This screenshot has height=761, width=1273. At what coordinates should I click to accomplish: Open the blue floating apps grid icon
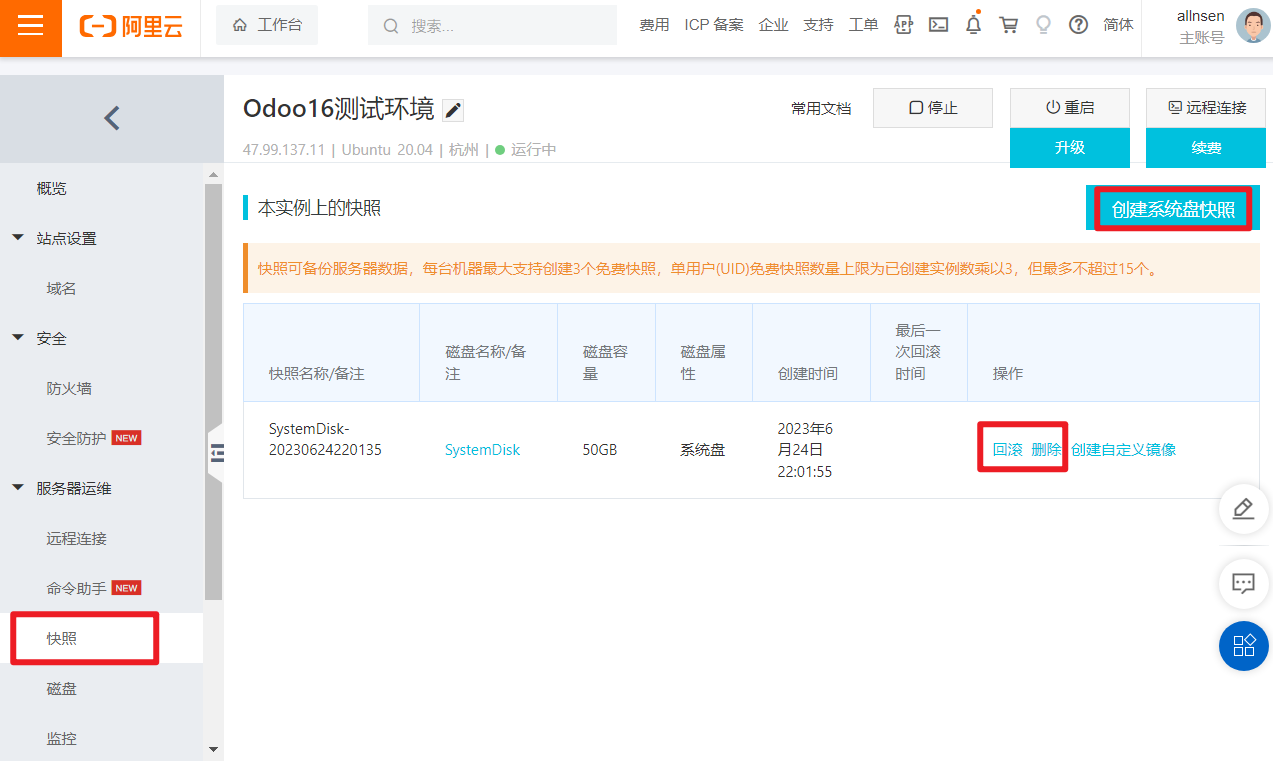point(1243,646)
